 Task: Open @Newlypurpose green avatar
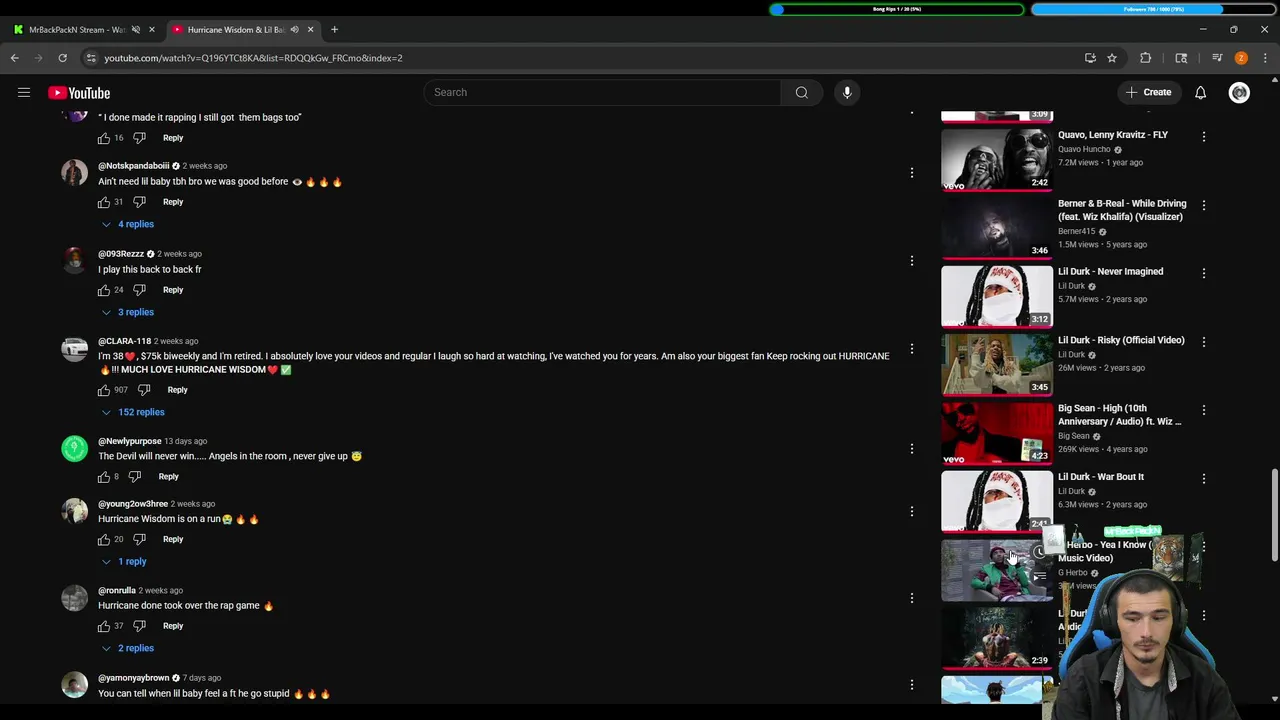pos(75,449)
